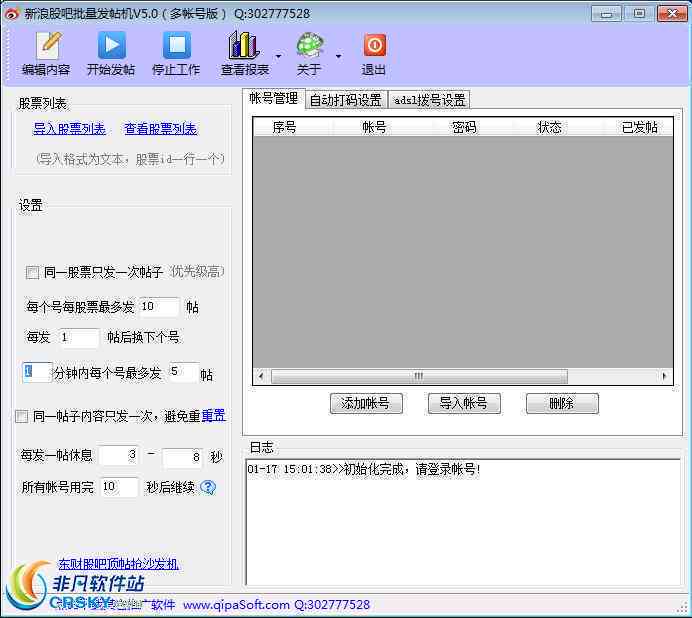The image size is (692, 618).
Task: Open 查看报表 report chart icon
Action: 244,53
